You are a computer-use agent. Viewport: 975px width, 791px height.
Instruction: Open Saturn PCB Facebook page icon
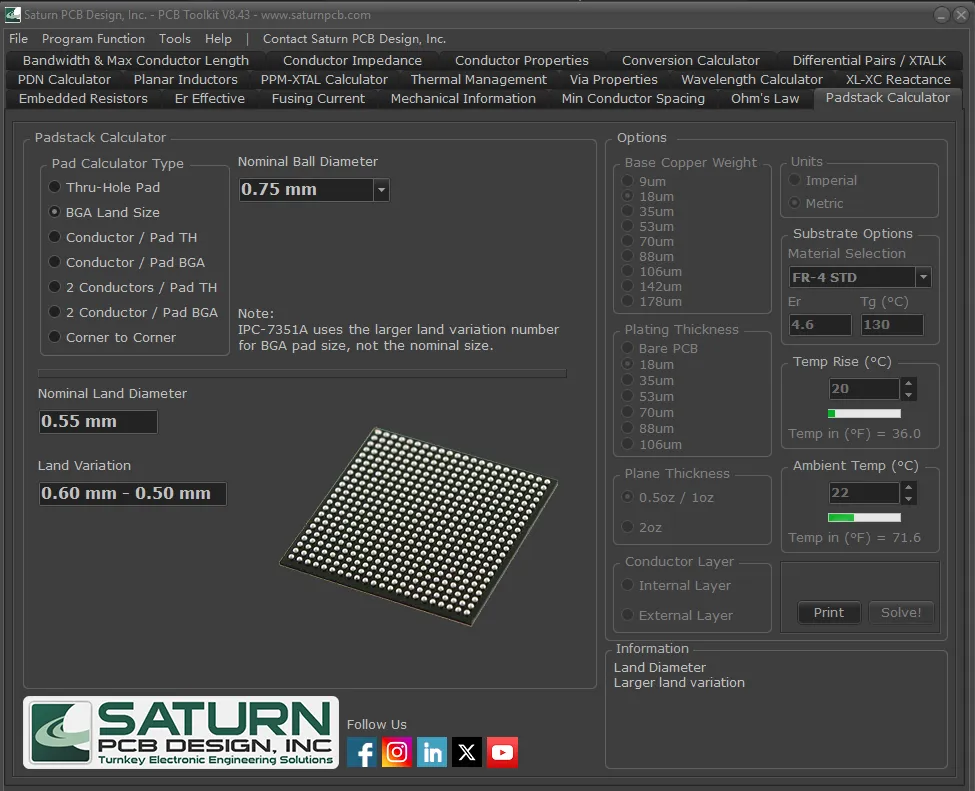(361, 752)
